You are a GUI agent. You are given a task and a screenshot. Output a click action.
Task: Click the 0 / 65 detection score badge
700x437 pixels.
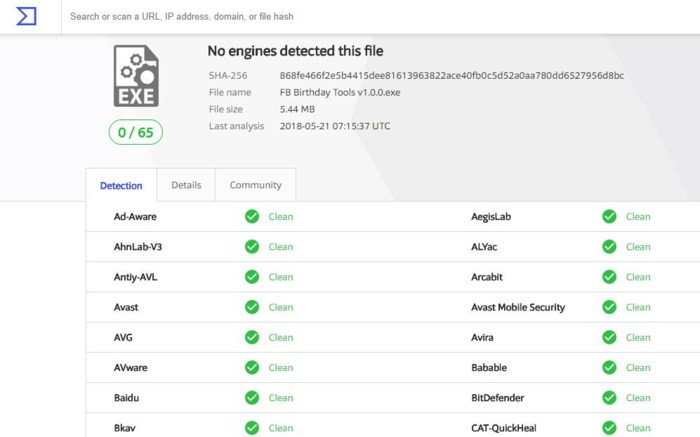tap(135, 133)
